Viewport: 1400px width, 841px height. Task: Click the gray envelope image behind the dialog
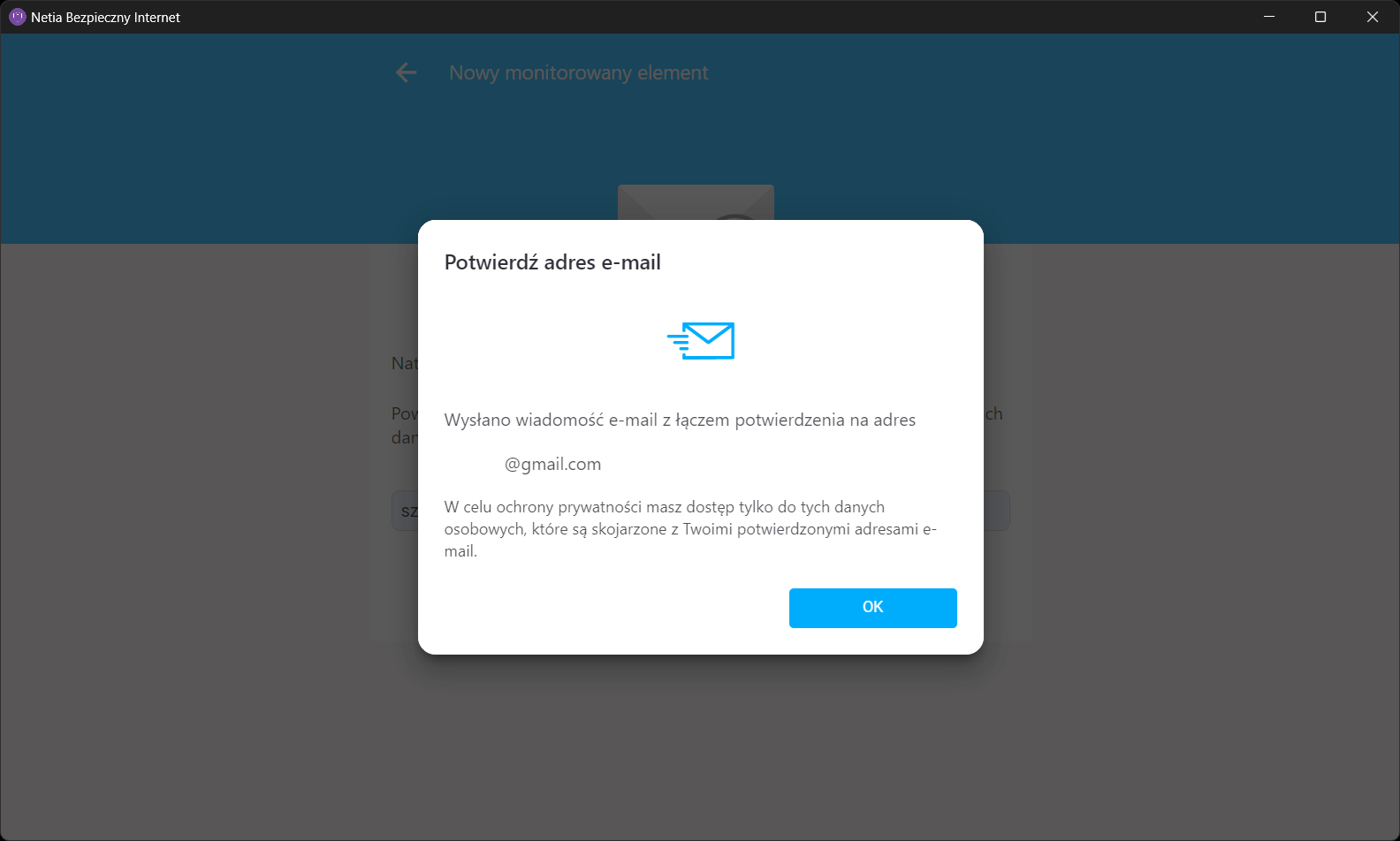pyautogui.click(x=696, y=202)
